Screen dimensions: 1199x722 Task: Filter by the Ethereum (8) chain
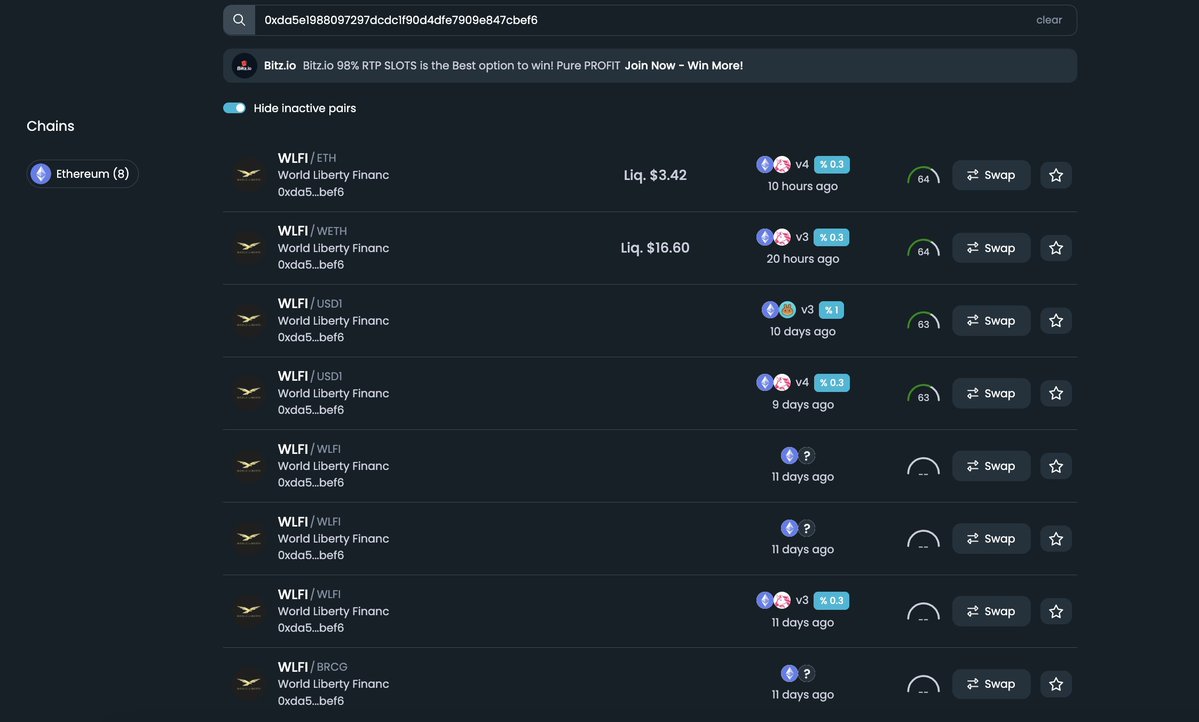click(x=83, y=174)
